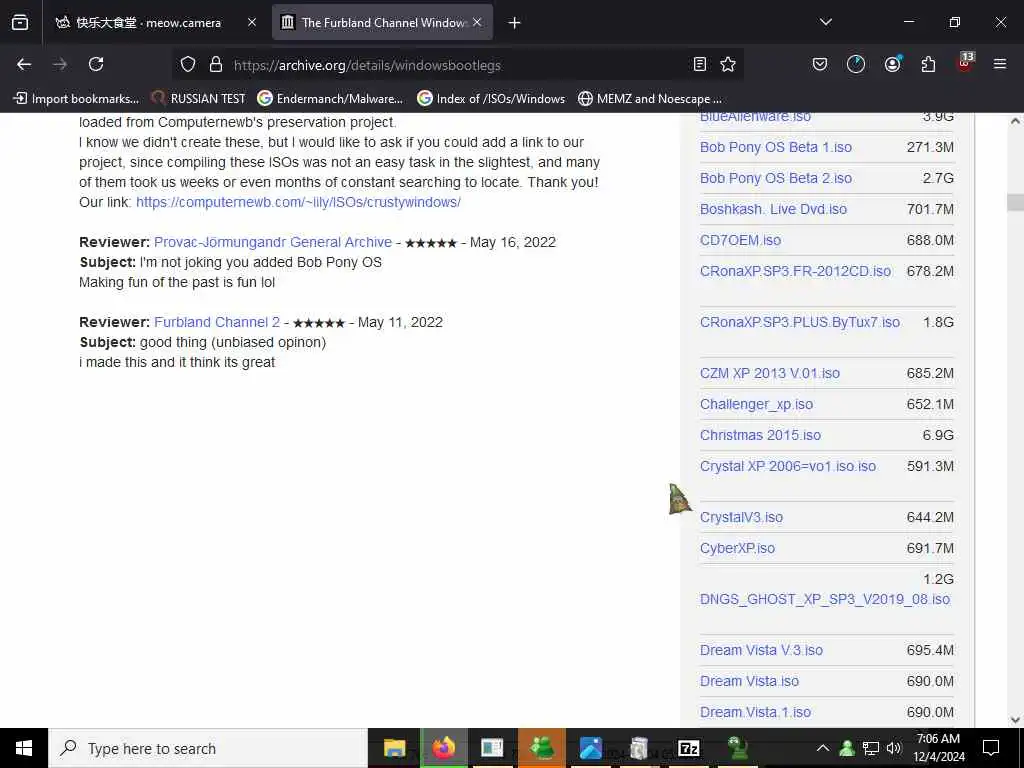This screenshot has width=1024, height=768.
Task: Click page scrollbar down arrow
Action: coord(1015,720)
